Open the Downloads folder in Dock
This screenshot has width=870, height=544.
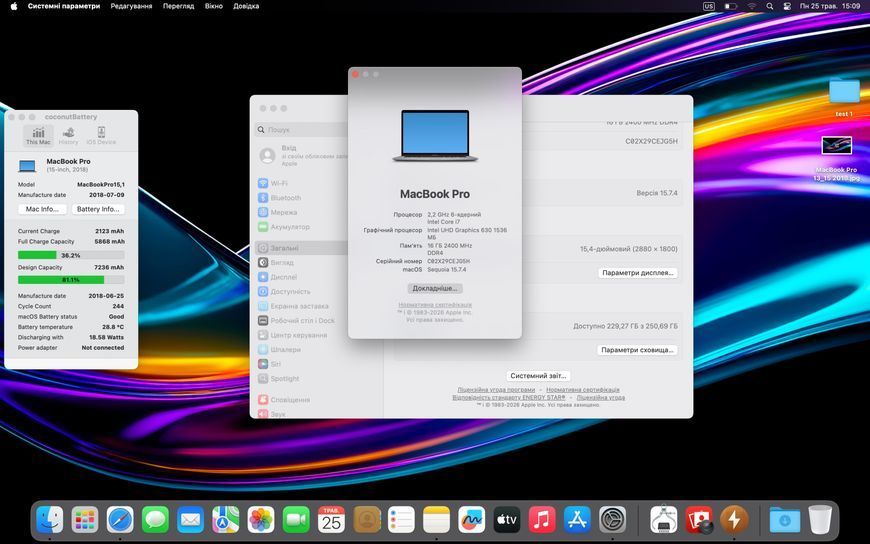[785, 520]
